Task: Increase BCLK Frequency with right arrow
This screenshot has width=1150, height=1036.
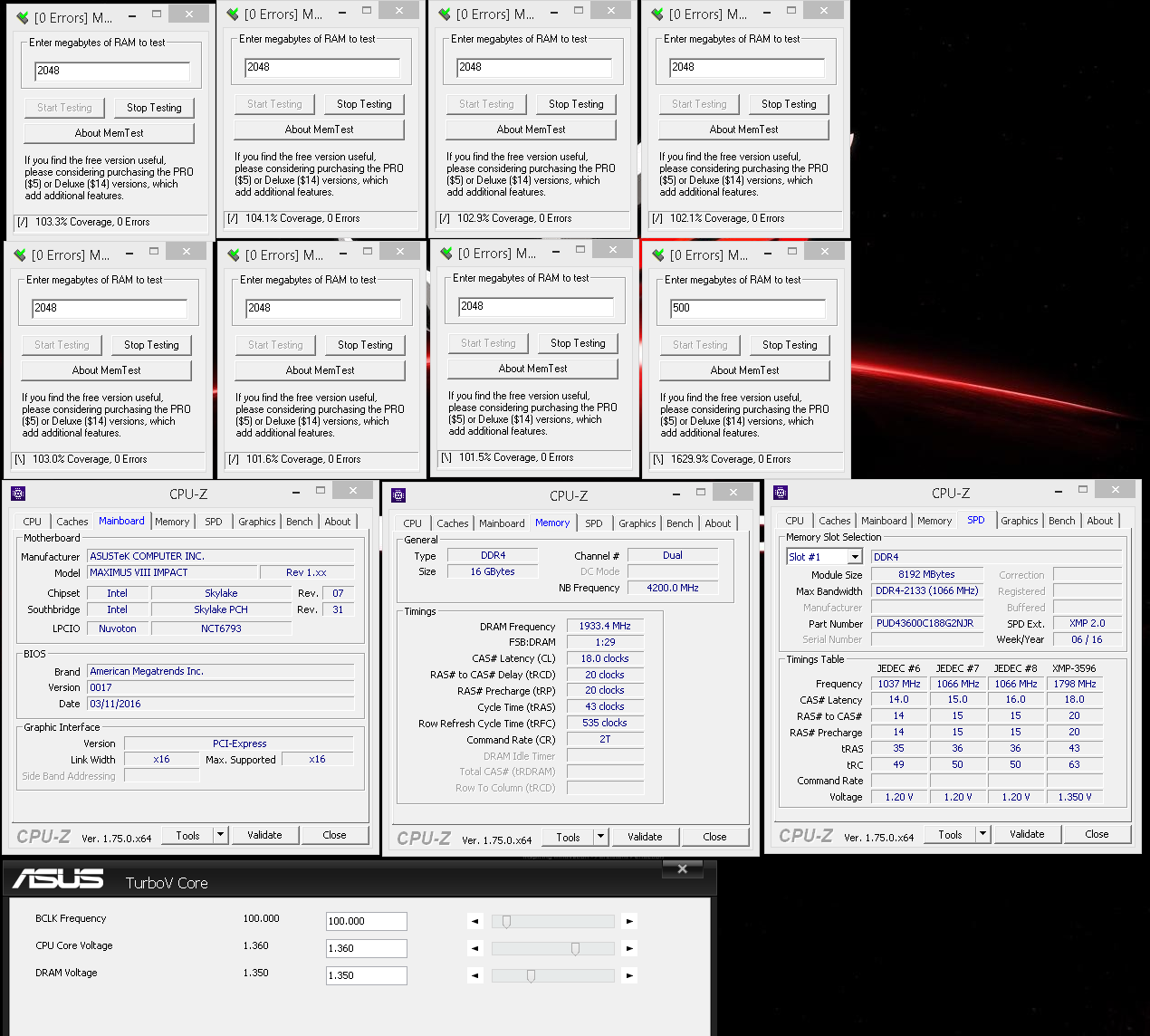Action: [x=629, y=921]
